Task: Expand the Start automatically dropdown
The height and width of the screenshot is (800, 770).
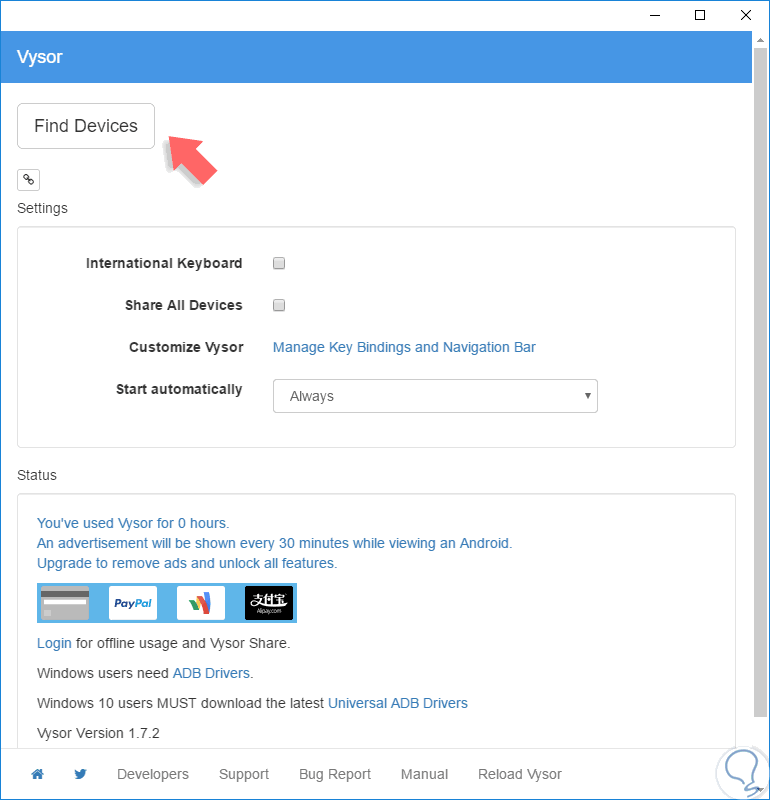Action: [435, 396]
